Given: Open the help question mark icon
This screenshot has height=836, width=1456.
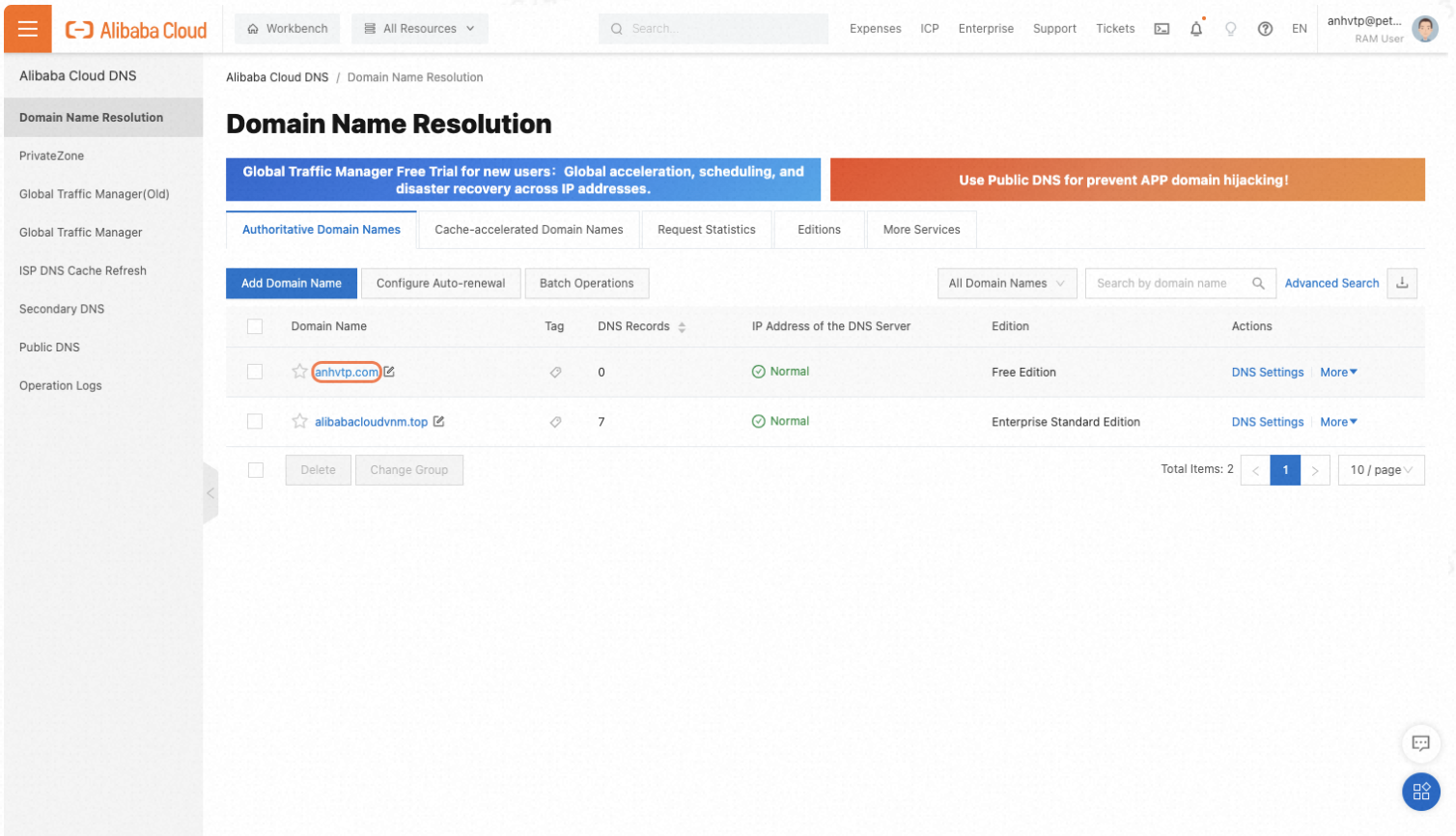Looking at the screenshot, I should 1265,29.
